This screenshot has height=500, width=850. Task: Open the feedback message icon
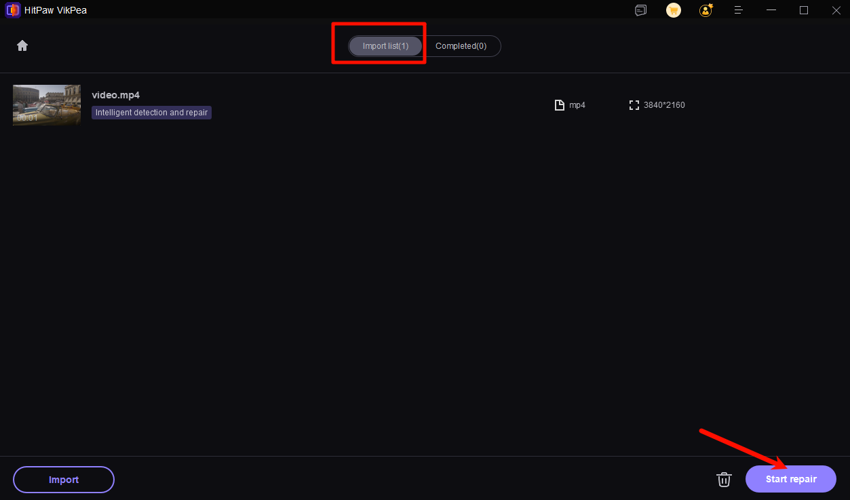click(x=641, y=10)
